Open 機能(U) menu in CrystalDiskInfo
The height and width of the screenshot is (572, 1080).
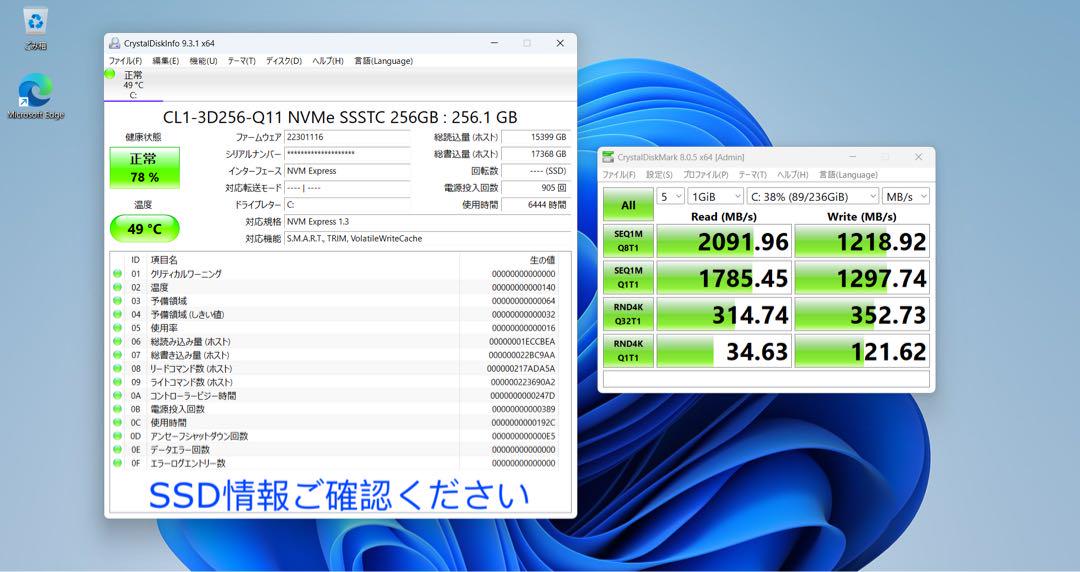(203, 61)
